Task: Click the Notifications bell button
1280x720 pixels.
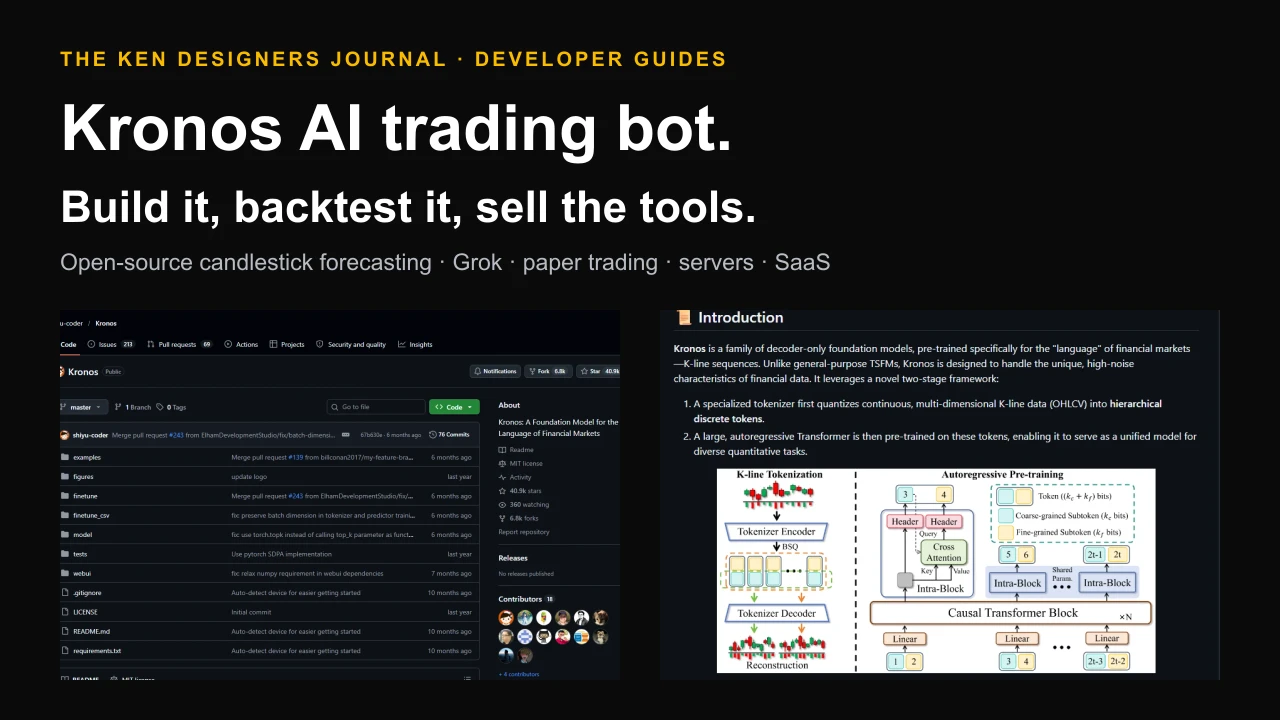Action: point(494,371)
